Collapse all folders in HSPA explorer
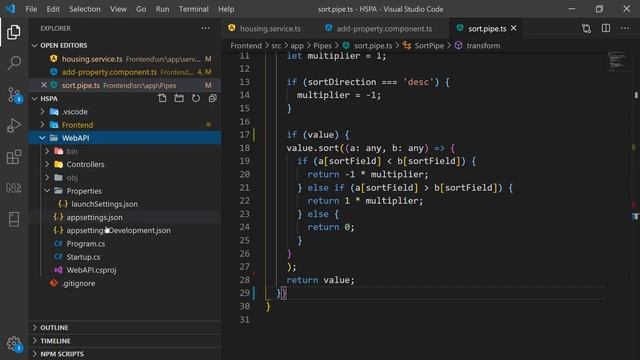The height and width of the screenshot is (360, 640). pyautogui.click(x=213, y=98)
